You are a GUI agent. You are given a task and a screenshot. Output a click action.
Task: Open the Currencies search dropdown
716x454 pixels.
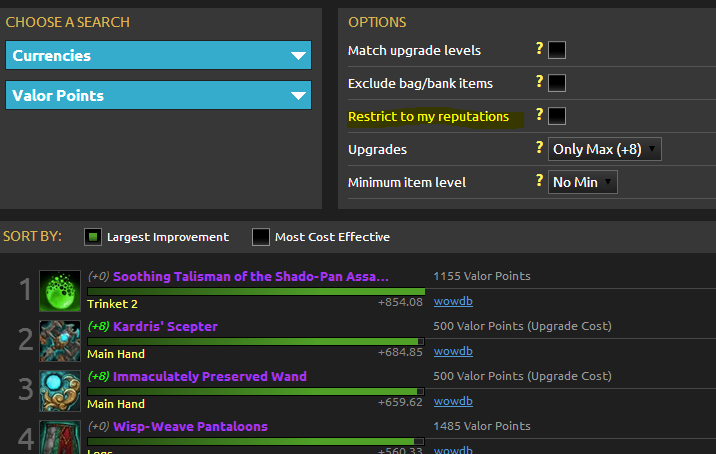[x=158, y=56]
